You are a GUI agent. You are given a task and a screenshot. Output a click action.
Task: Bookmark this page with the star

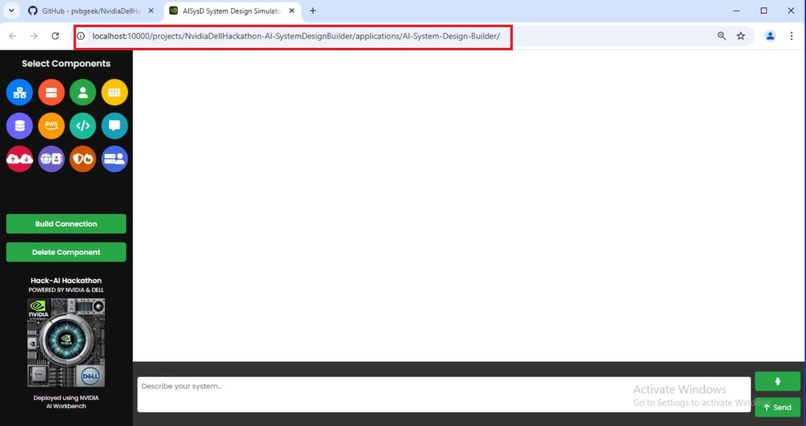pos(741,36)
